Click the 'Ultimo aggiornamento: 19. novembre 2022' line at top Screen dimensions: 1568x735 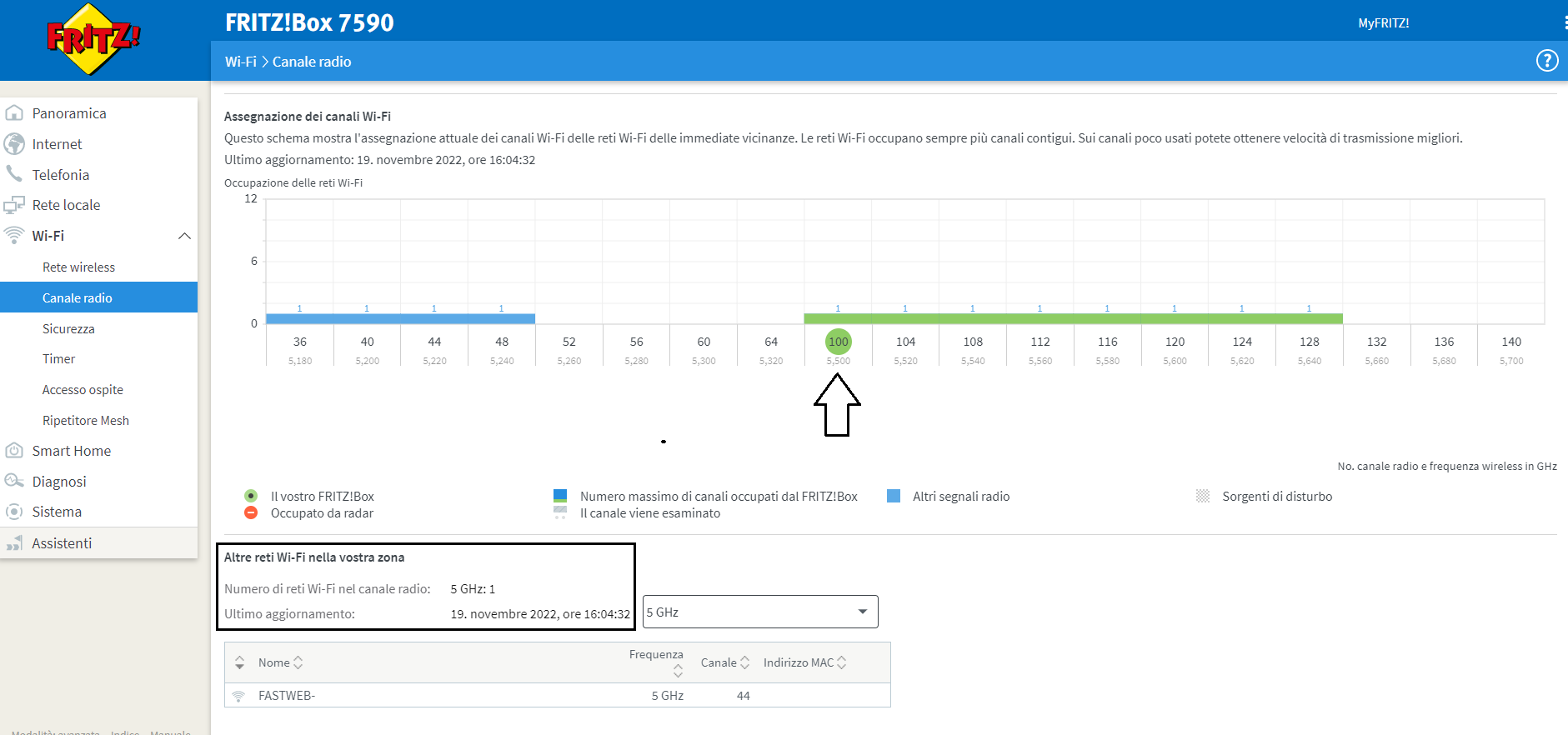click(380, 159)
